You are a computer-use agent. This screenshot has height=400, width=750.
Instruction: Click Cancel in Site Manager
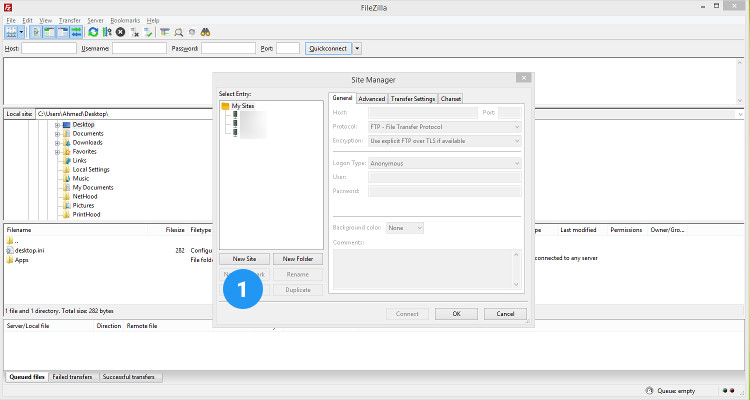tap(505, 314)
